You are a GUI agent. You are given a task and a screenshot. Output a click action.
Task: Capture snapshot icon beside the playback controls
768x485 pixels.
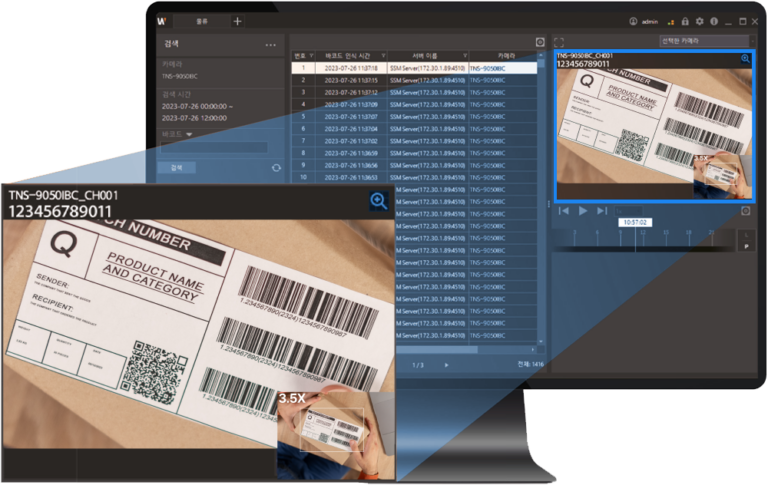pyautogui.click(x=745, y=211)
